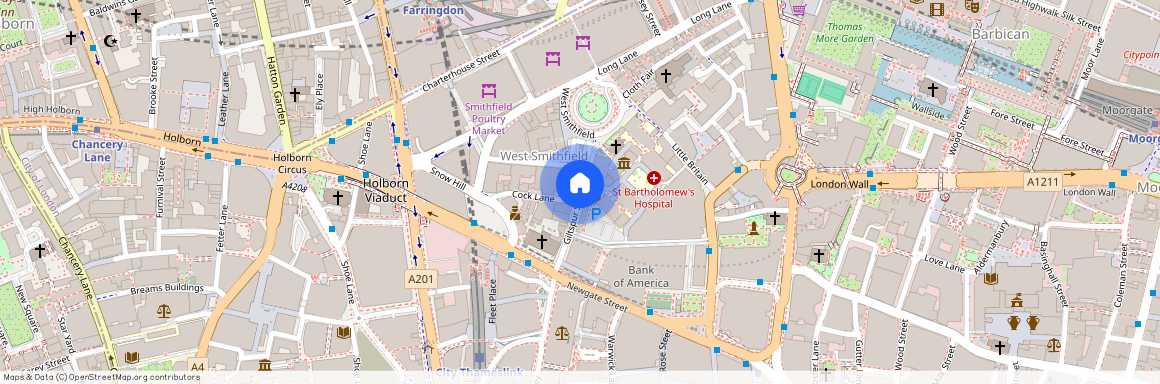This screenshot has width=1160, height=384.
Task: Click the museum icon beside the A4 label
Action: 265,365
